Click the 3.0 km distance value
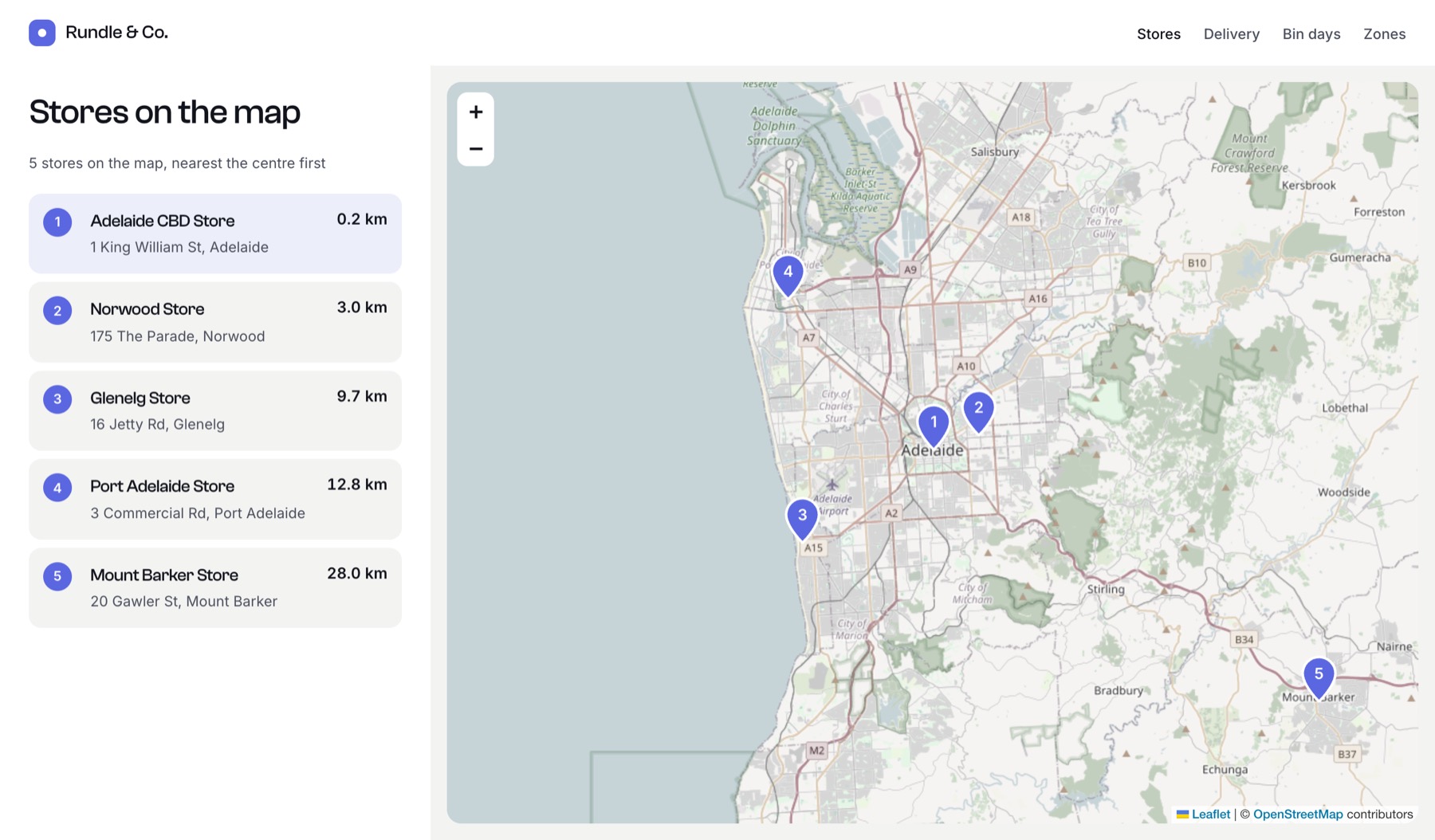This screenshot has width=1435, height=840. 362,308
